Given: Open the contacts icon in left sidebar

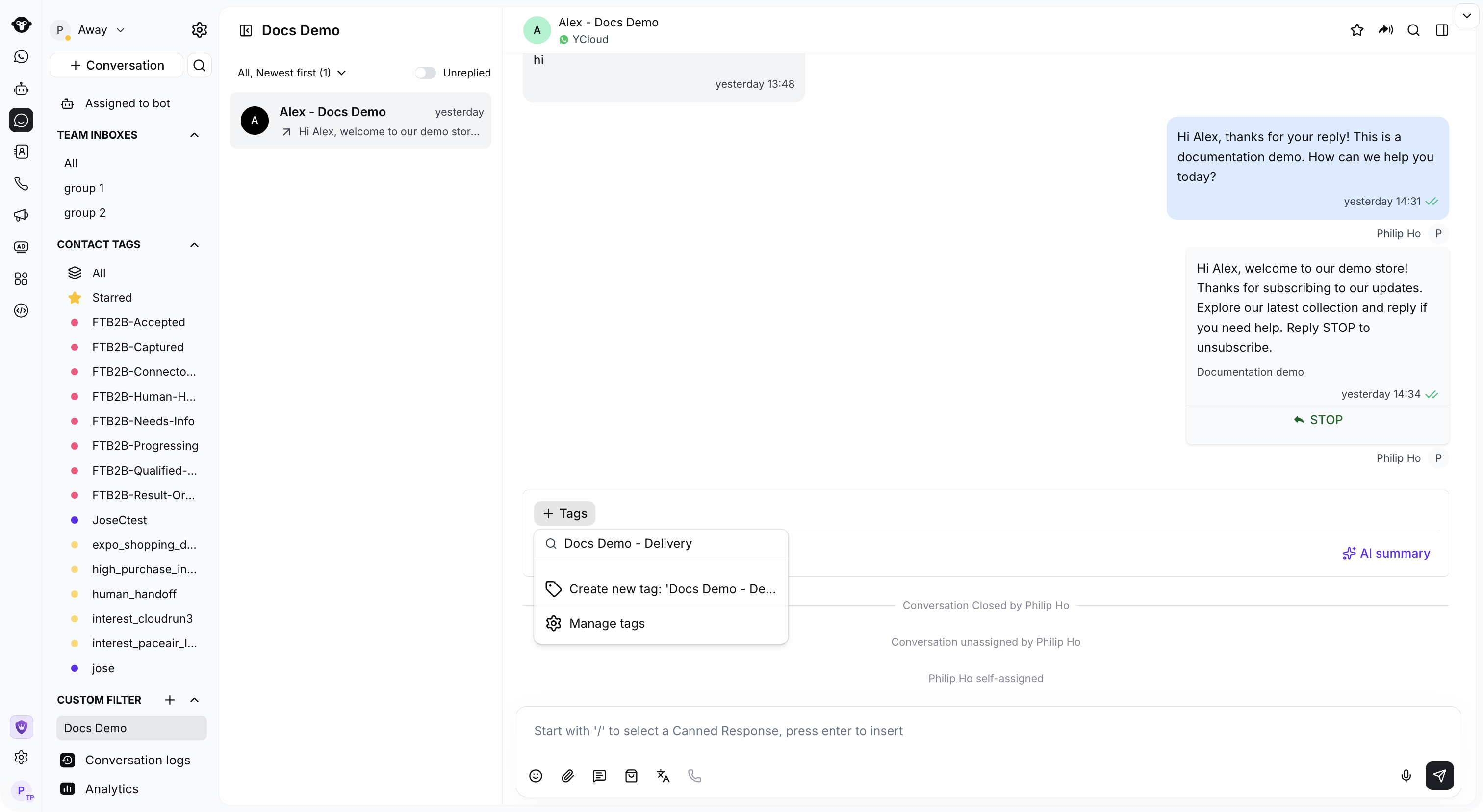Looking at the screenshot, I should coord(21,152).
